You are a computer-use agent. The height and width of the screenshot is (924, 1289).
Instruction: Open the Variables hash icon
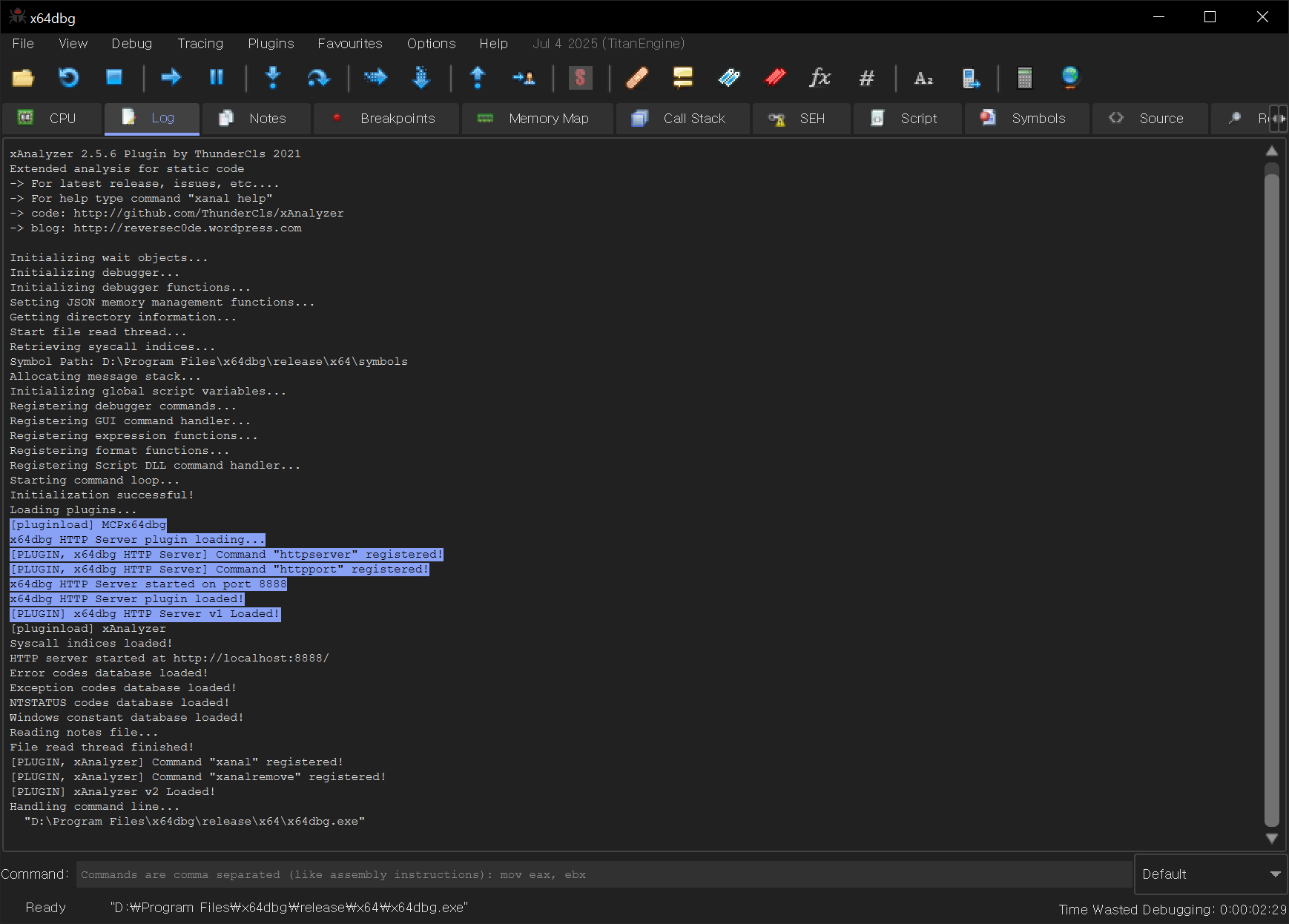click(x=866, y=77)
